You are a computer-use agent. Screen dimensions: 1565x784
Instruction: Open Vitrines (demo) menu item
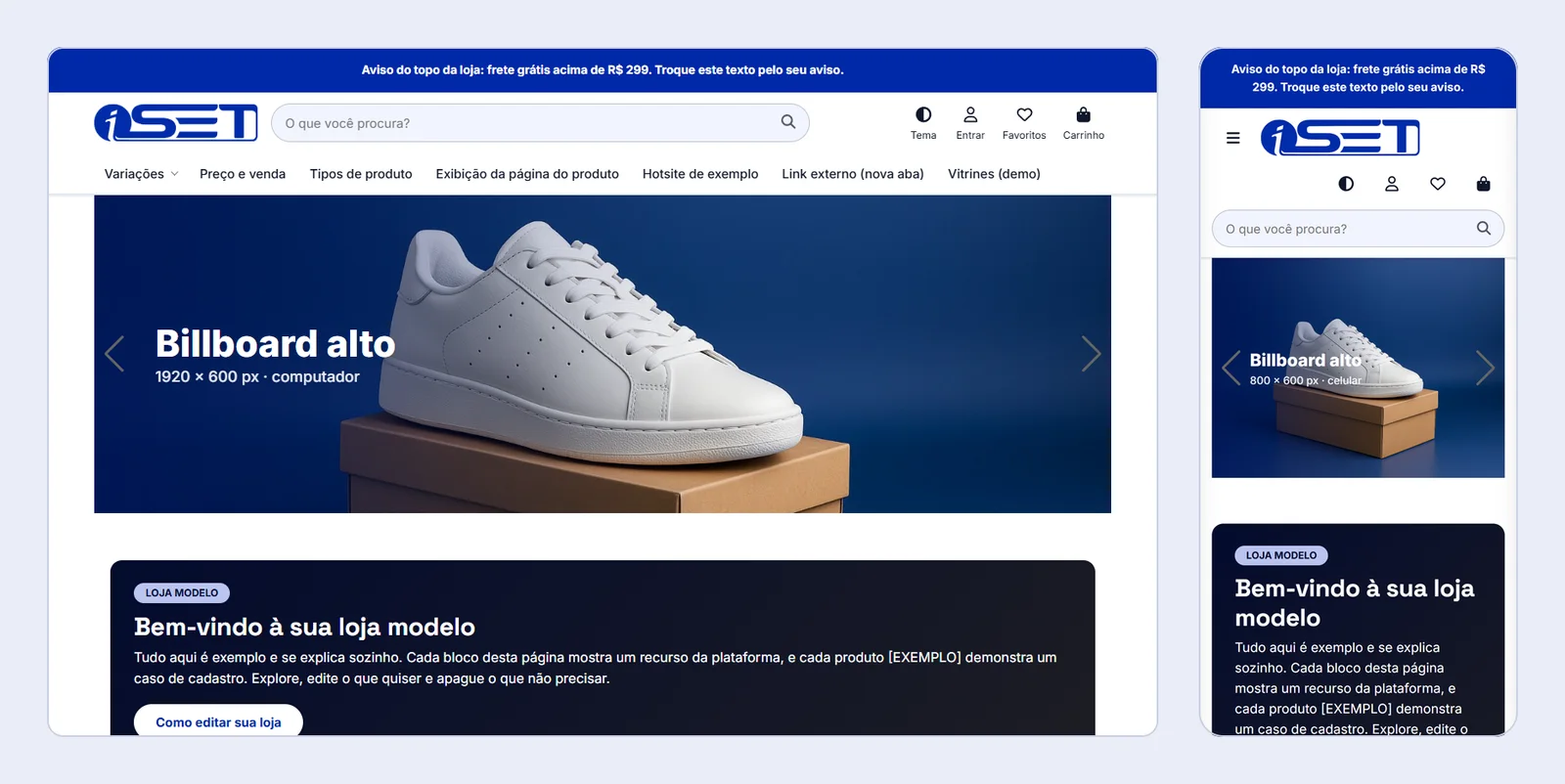click(x=994, y=174)
